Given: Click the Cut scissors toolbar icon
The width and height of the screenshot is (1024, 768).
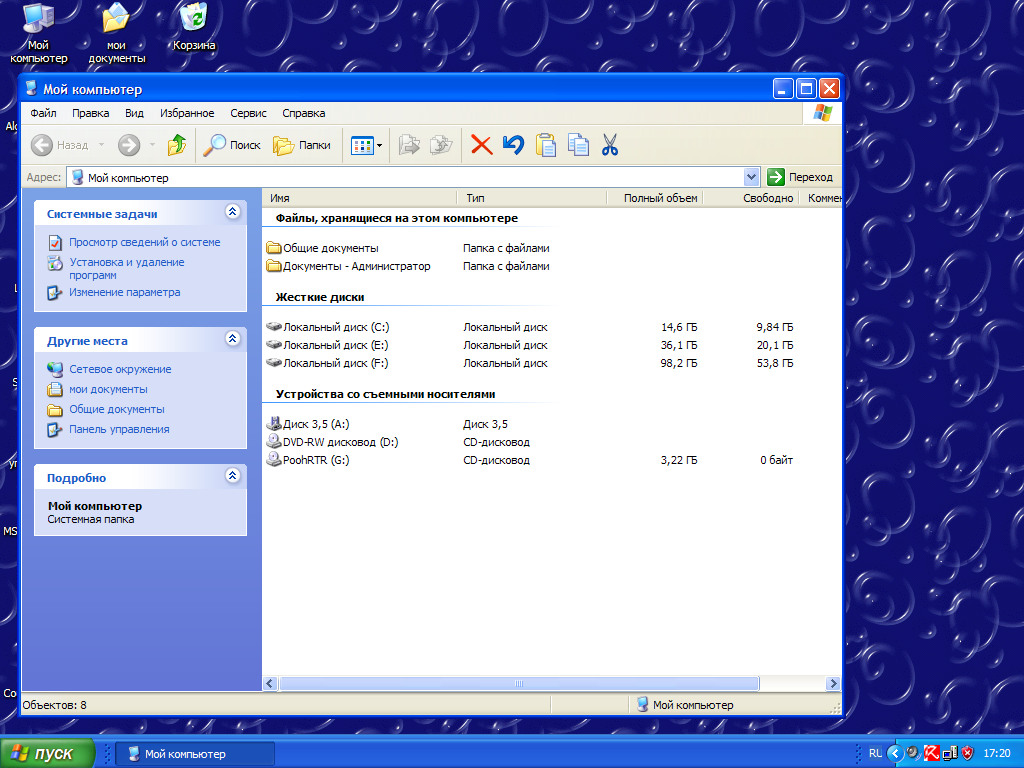Looking at the screenshot, I should click(610, 145).
